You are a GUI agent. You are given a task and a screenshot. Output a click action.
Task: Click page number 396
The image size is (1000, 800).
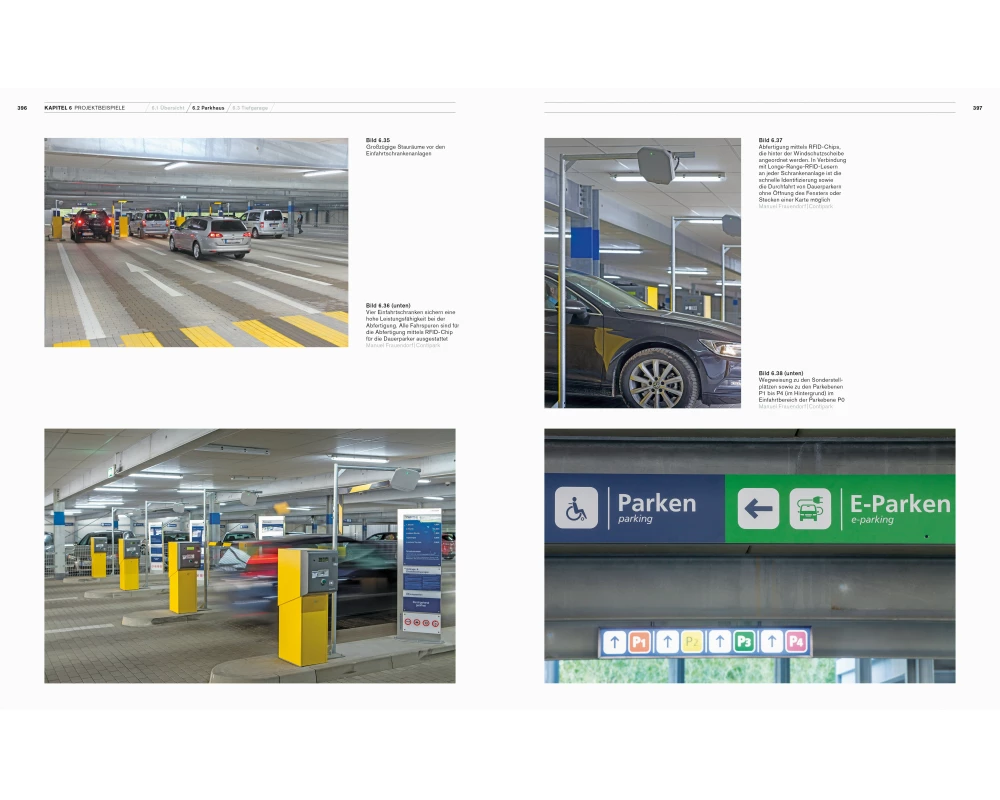(22, 107)
